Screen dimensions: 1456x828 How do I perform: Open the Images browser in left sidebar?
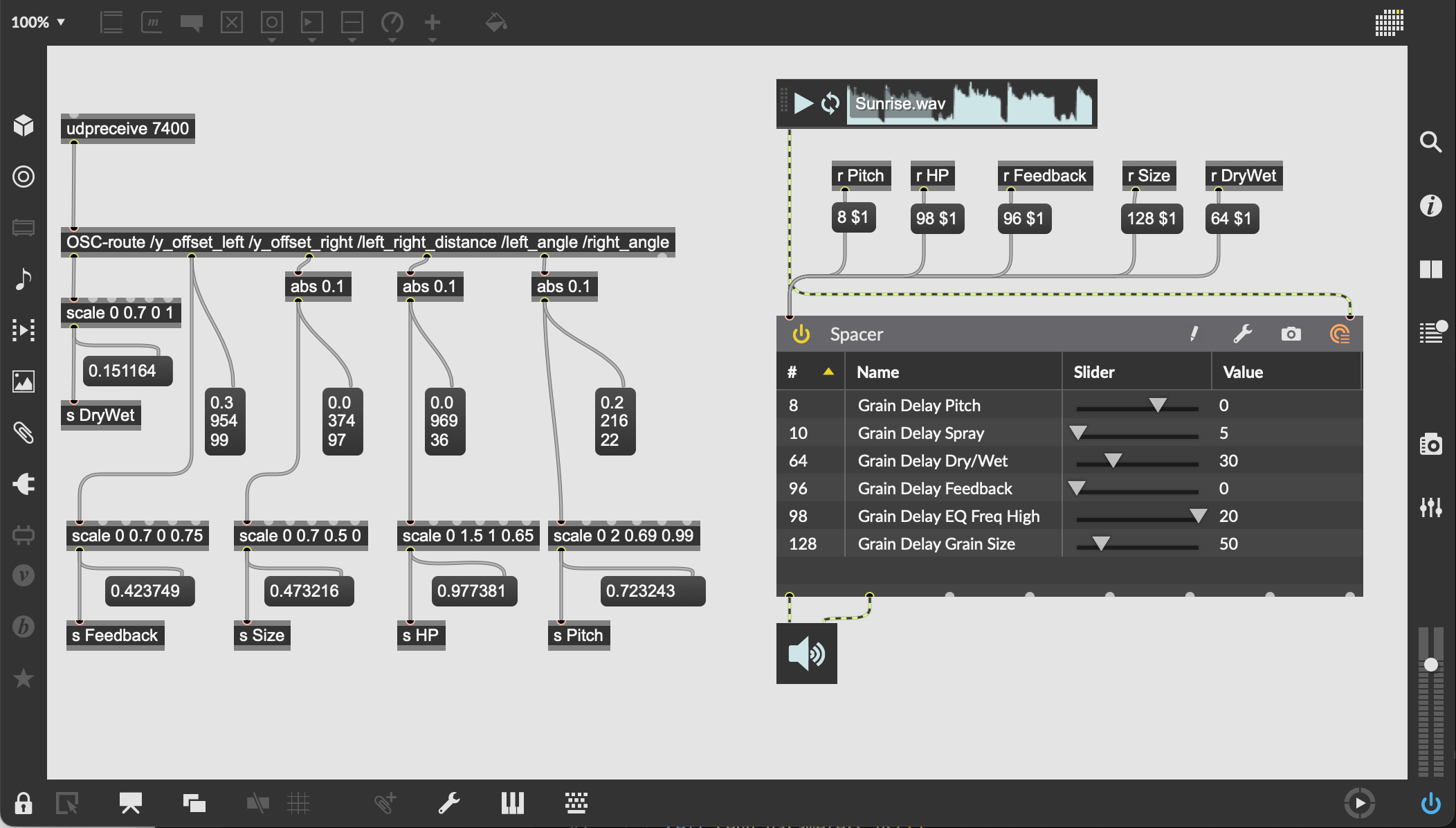(24, 381)
